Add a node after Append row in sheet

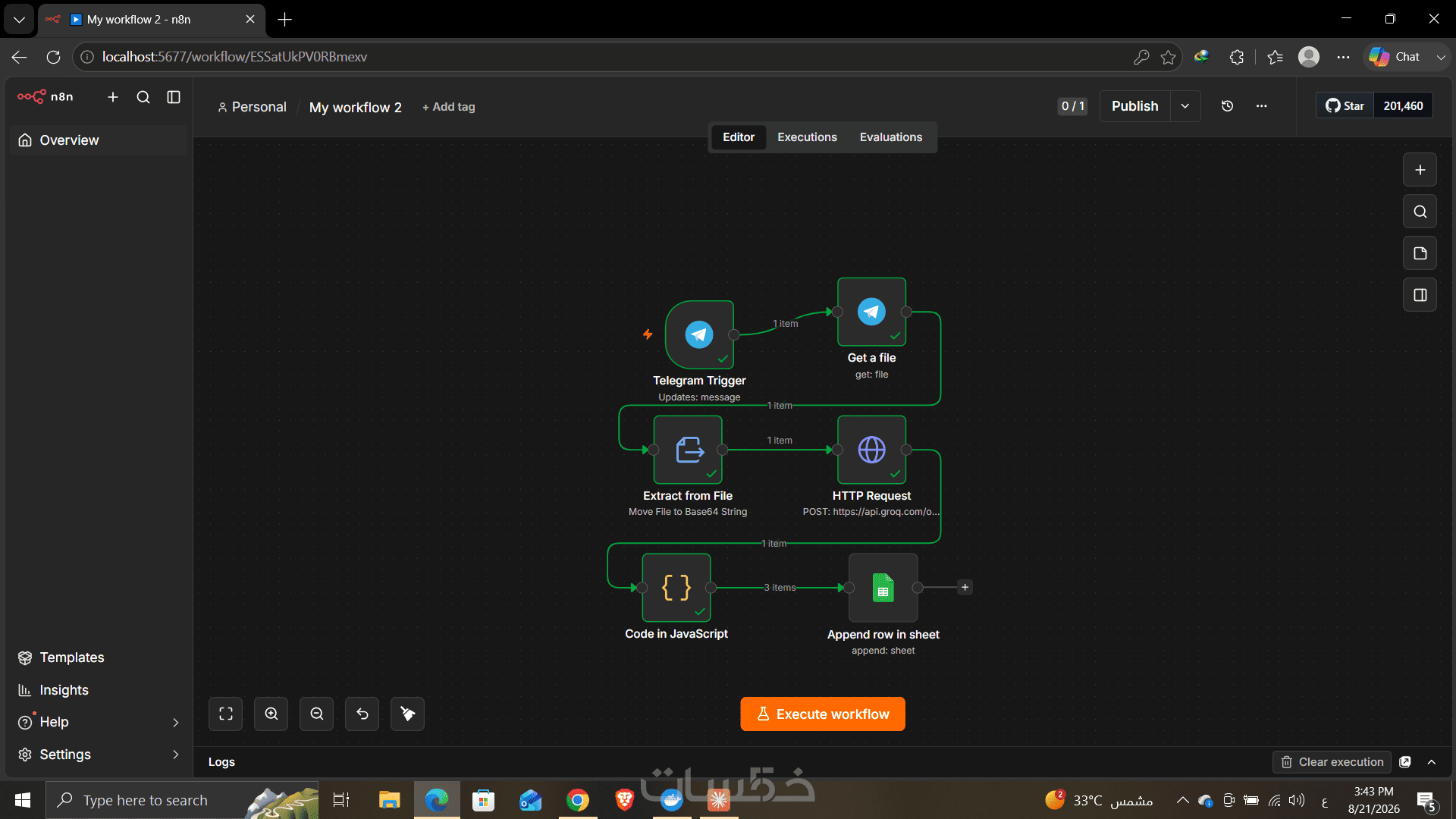coord(965,587)
